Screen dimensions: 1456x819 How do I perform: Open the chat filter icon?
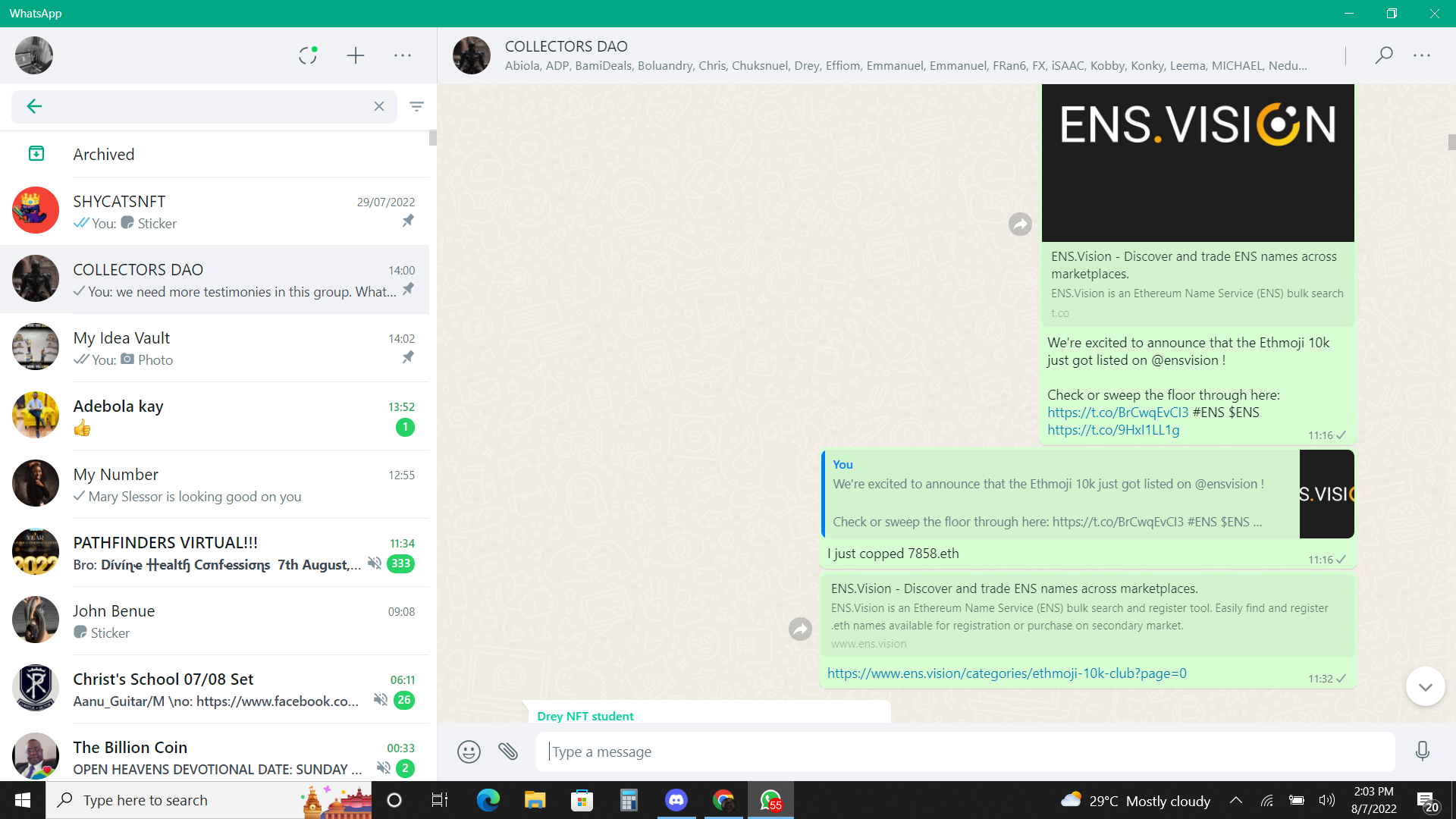pos(416,106)
